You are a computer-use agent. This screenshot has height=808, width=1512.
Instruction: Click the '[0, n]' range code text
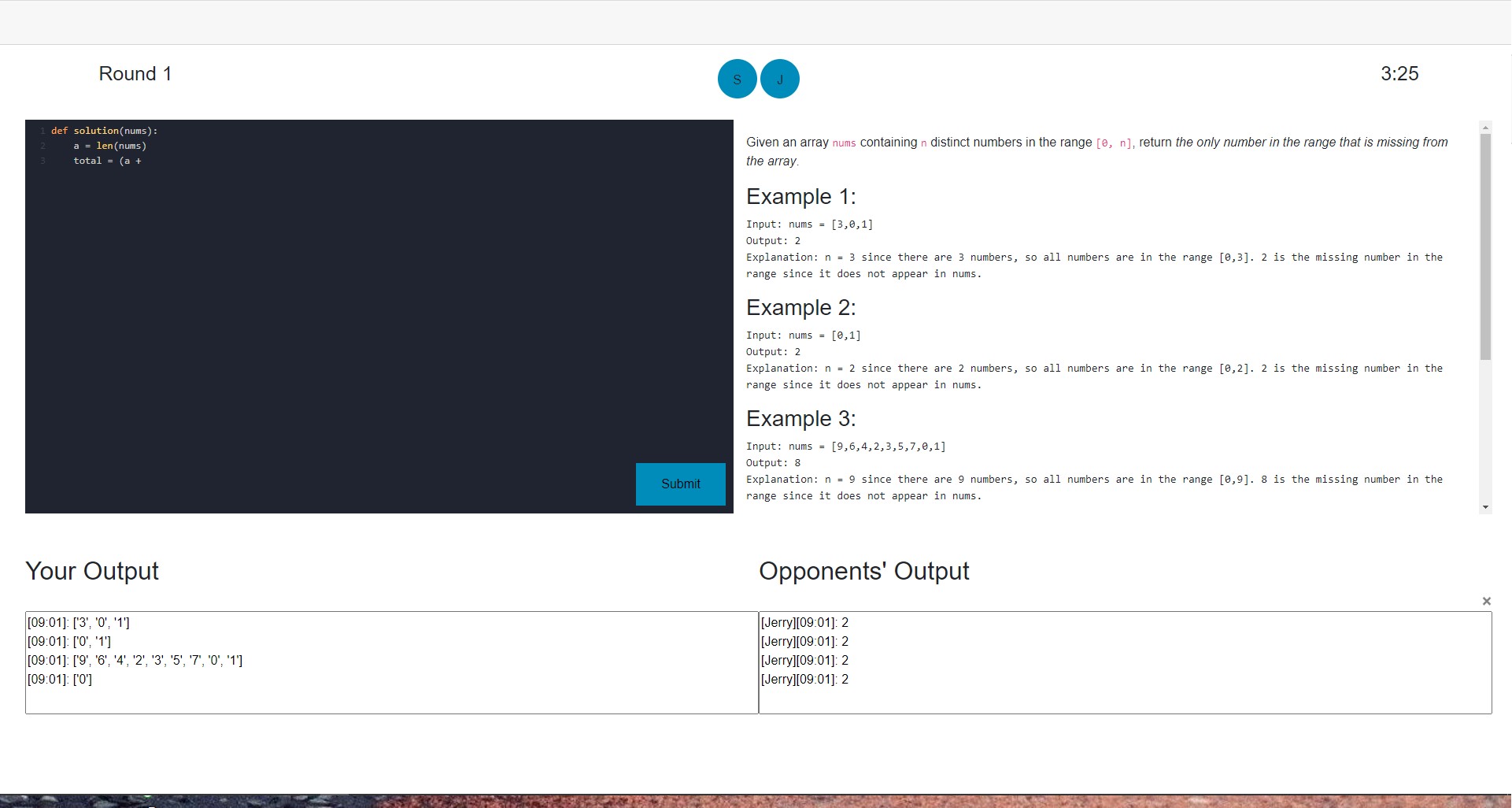click(x=1115, y=143)
